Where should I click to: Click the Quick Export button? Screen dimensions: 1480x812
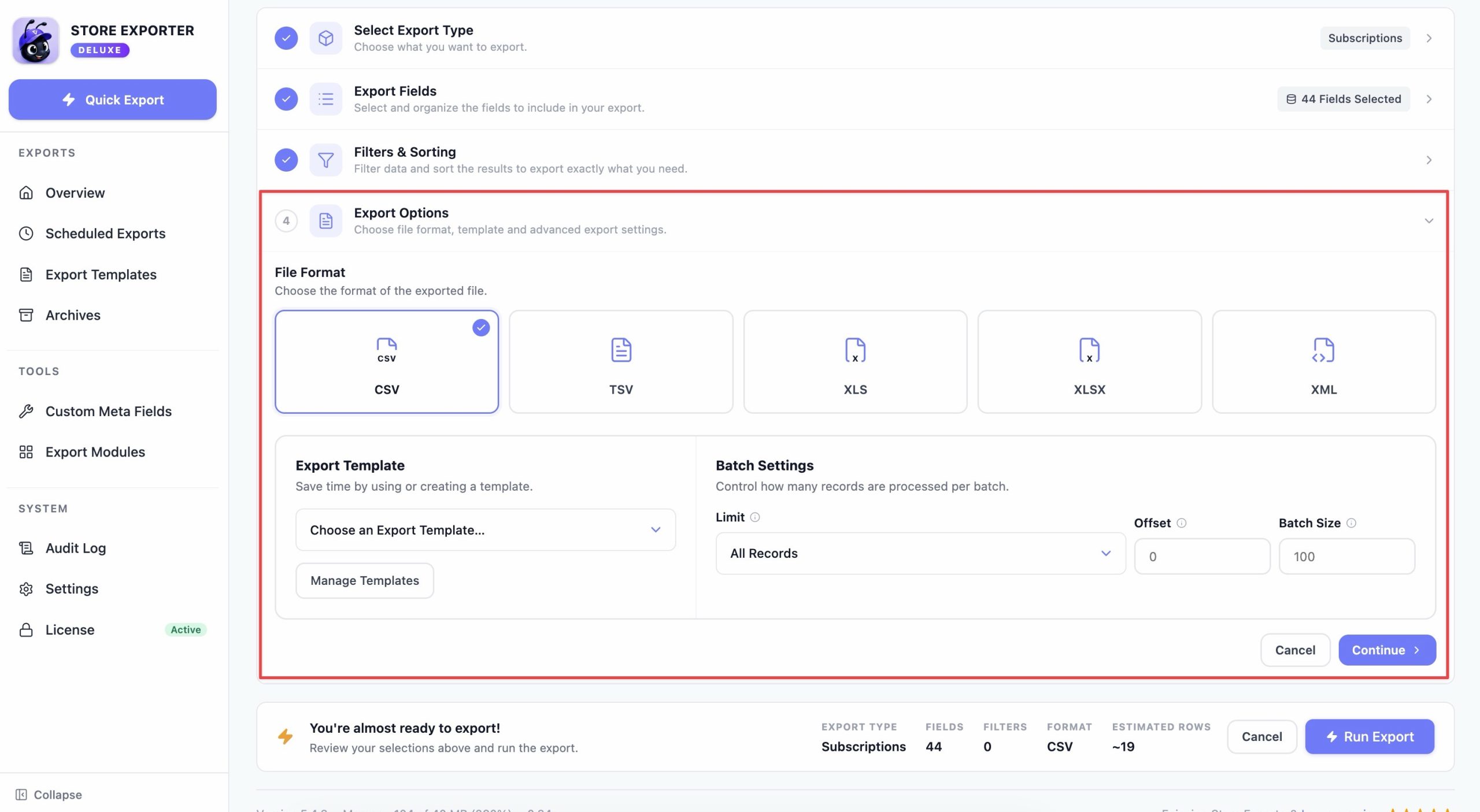click(x=113, y=99)
